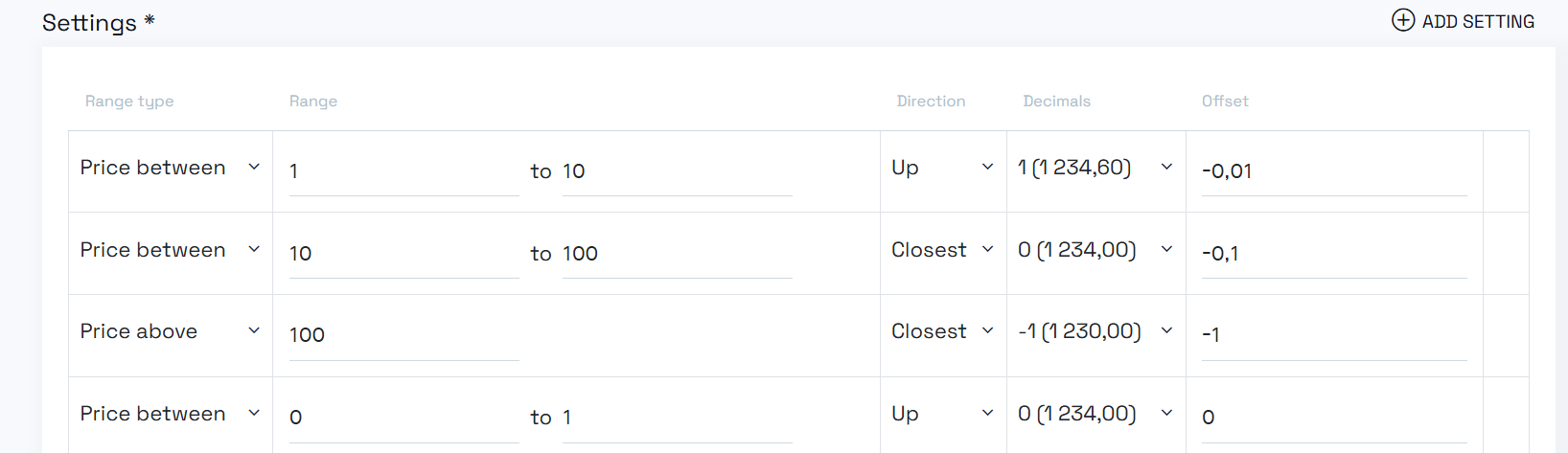Screen dimensions: 1568x453
Task: Open the Direction dropdown in the 10 to 100 row
Action: 942,250
